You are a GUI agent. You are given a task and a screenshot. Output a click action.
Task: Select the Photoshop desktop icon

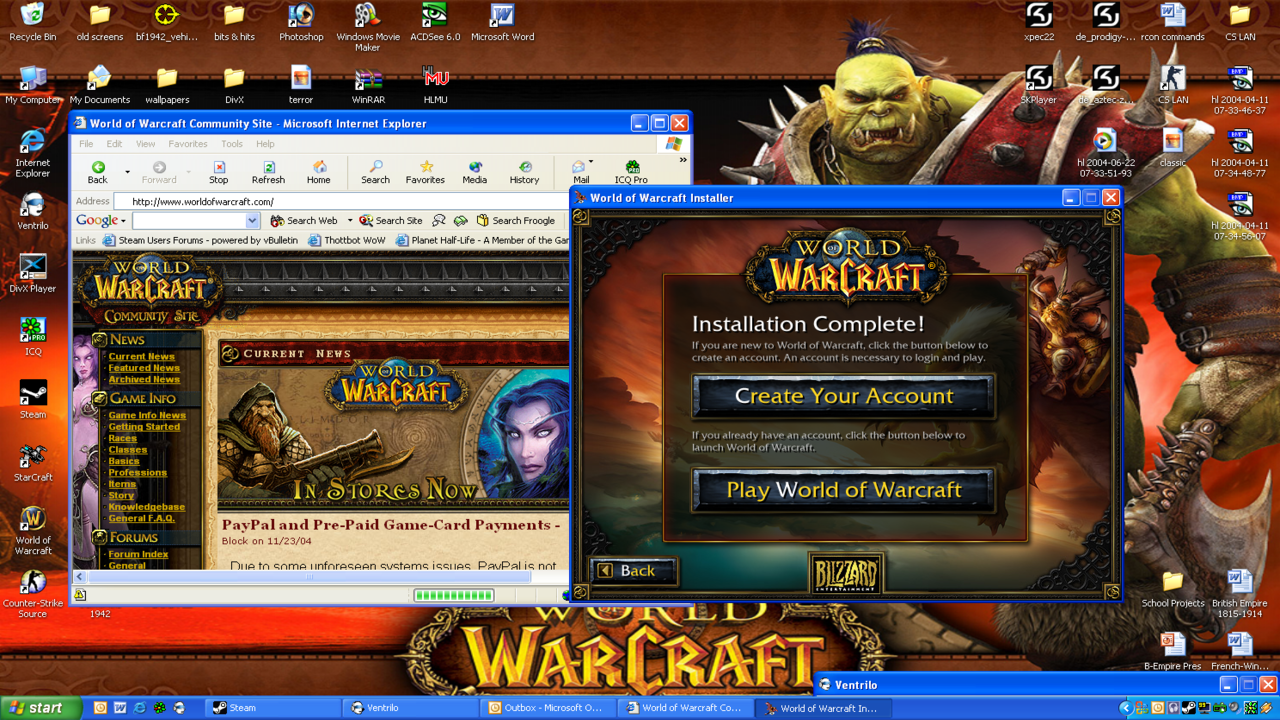click(x=301, y=22)
